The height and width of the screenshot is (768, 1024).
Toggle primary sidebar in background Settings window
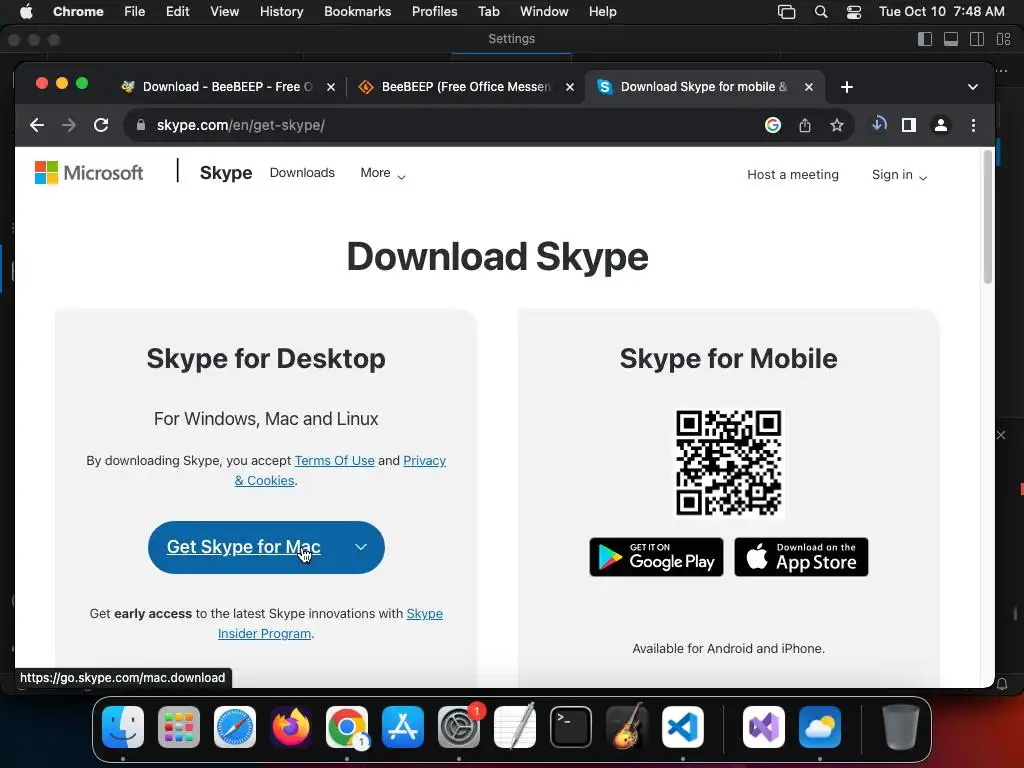pos(925,39)
